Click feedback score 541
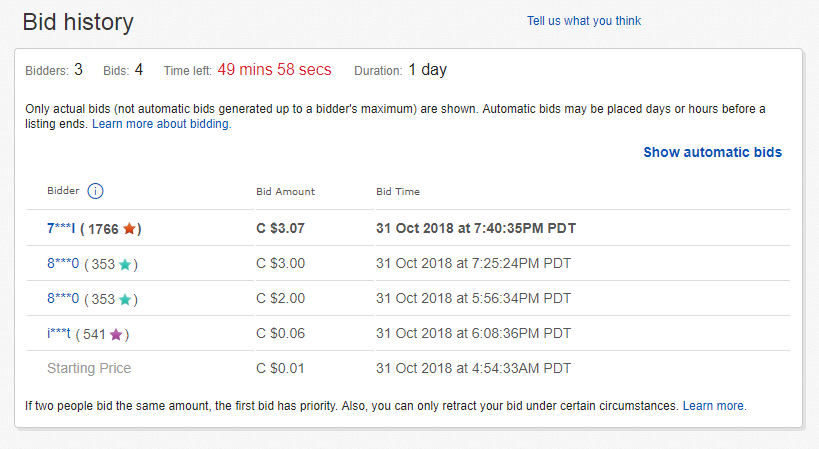819x449 pixels. 94,334
